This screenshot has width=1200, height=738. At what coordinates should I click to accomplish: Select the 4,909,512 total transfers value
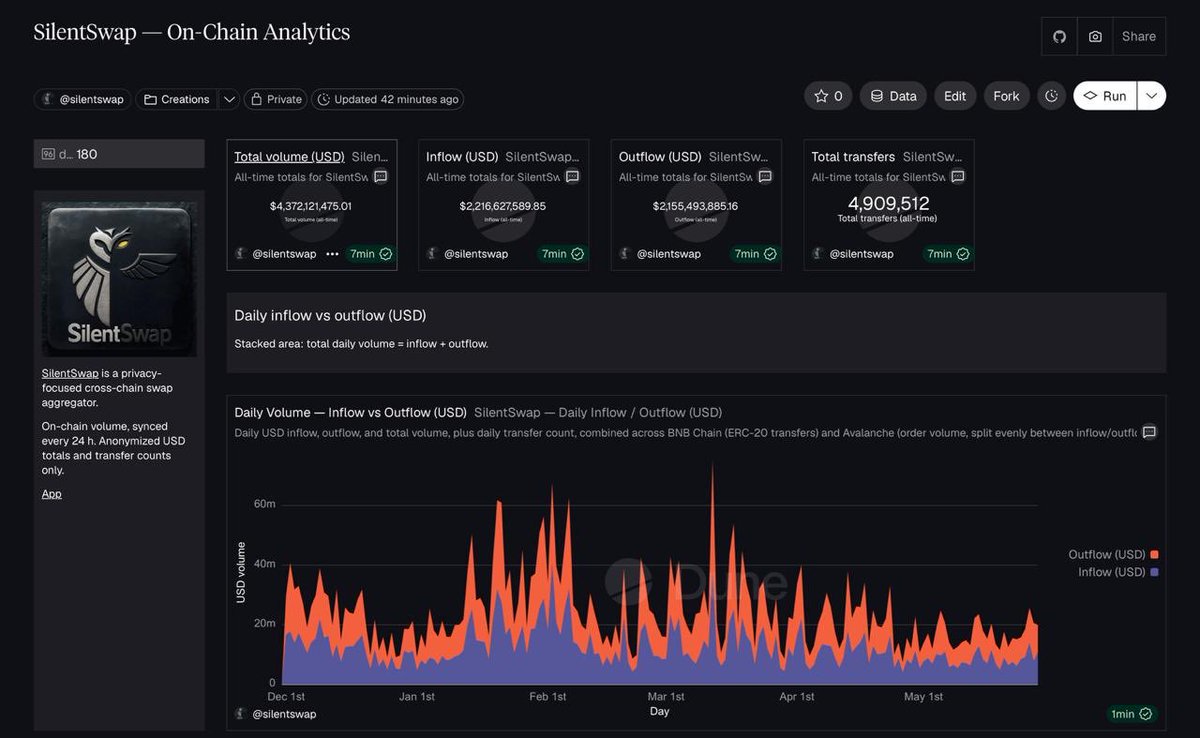click(889, 203)
